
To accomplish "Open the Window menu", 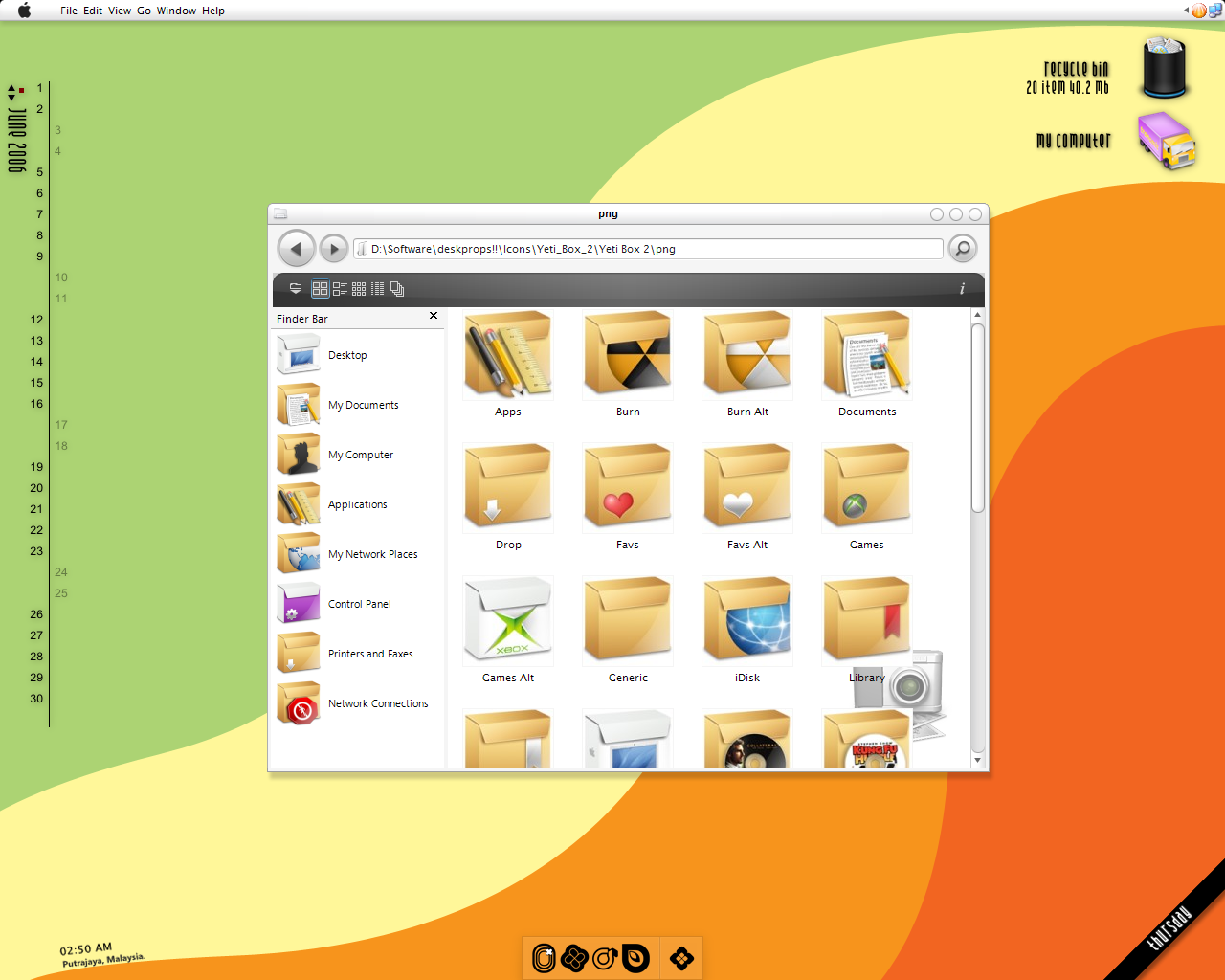I will click(x=176, y=11).
